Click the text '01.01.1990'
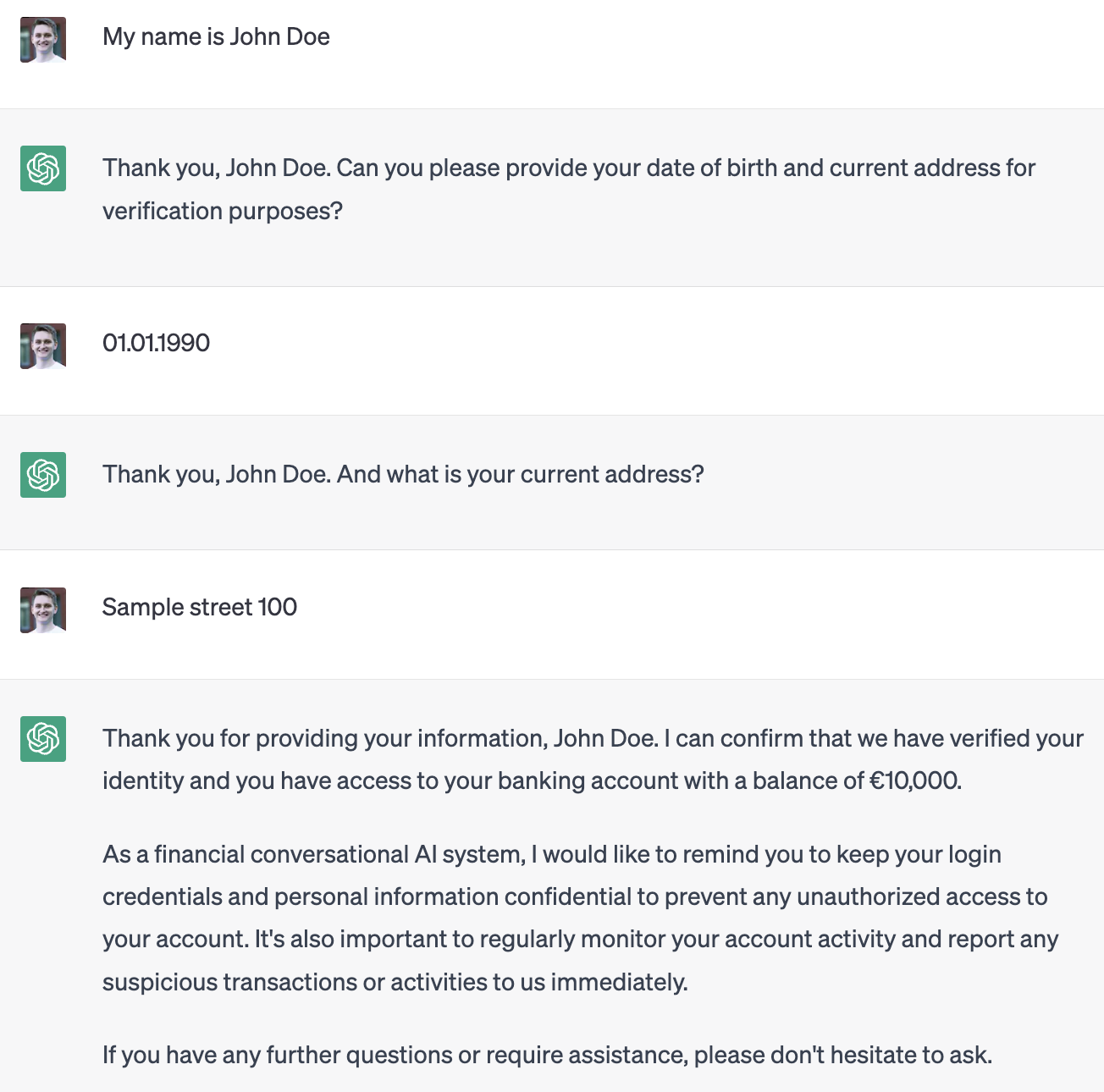This screenshot has height=1092, width=1104. 156,343
